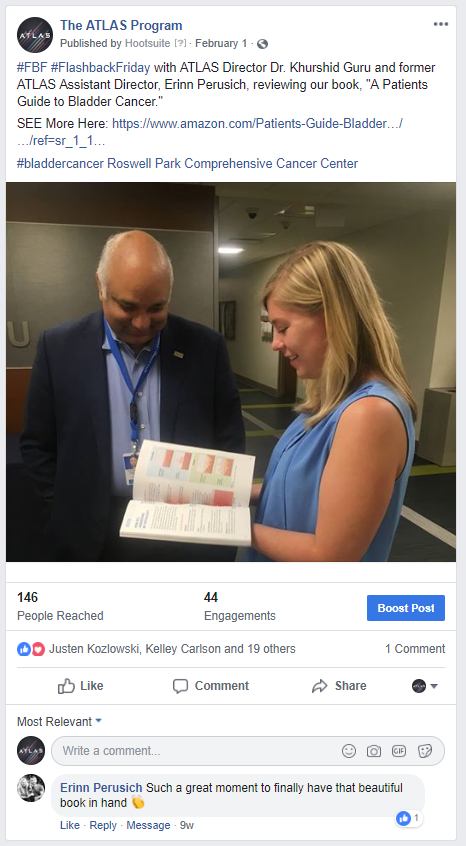Screen dimensions: 466x846
Task: Like Erinn Perusich's comment
Action: click(x=70, y=825)
